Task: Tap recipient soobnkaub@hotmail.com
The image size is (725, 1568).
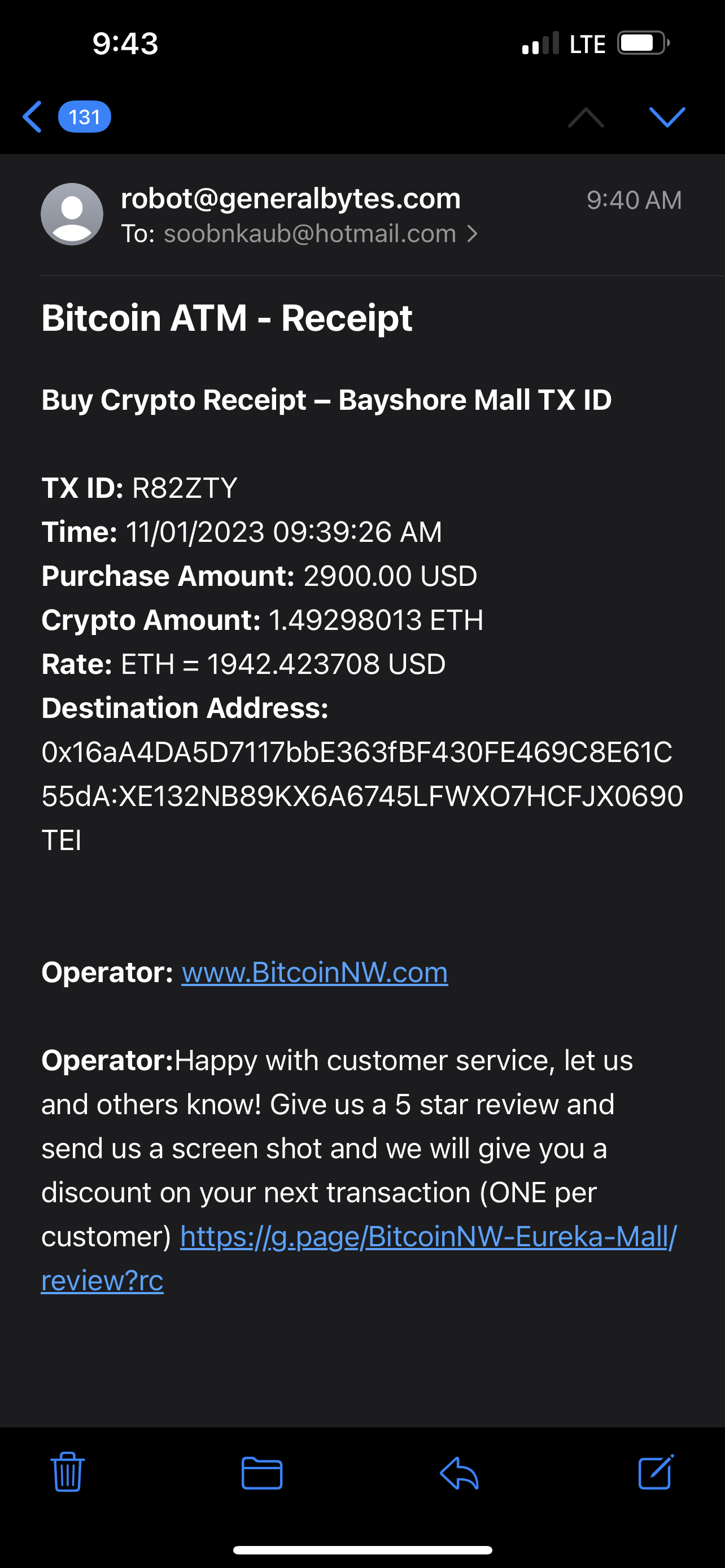Action: (x=309, y=234)
